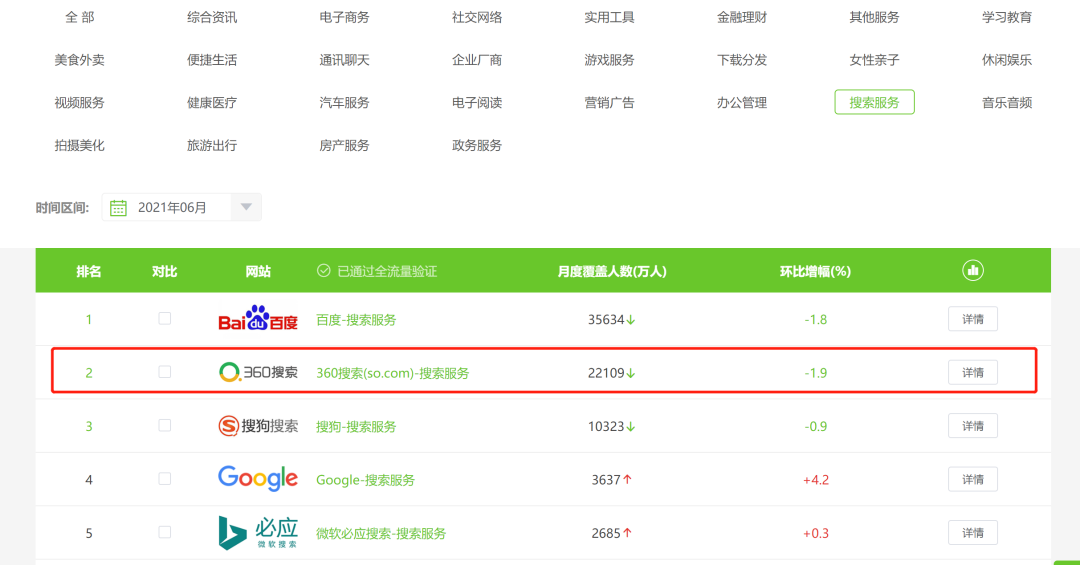Tick the compare checkbox for Google
Image resolution: width=1080 pixels, height=565 pixels.
(x=165, y=479)
